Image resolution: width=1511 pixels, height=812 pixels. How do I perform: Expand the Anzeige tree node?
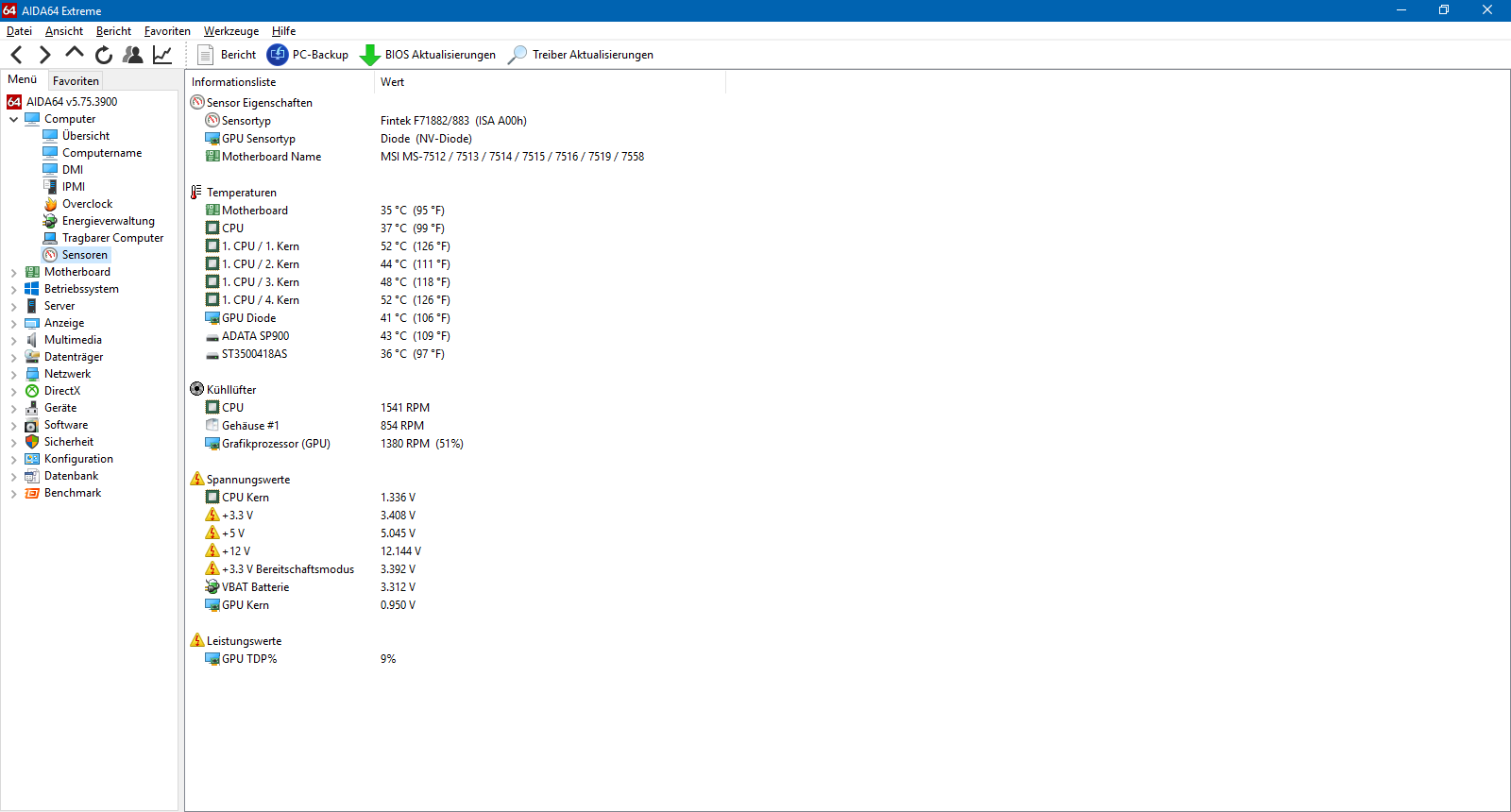(13, 323)
